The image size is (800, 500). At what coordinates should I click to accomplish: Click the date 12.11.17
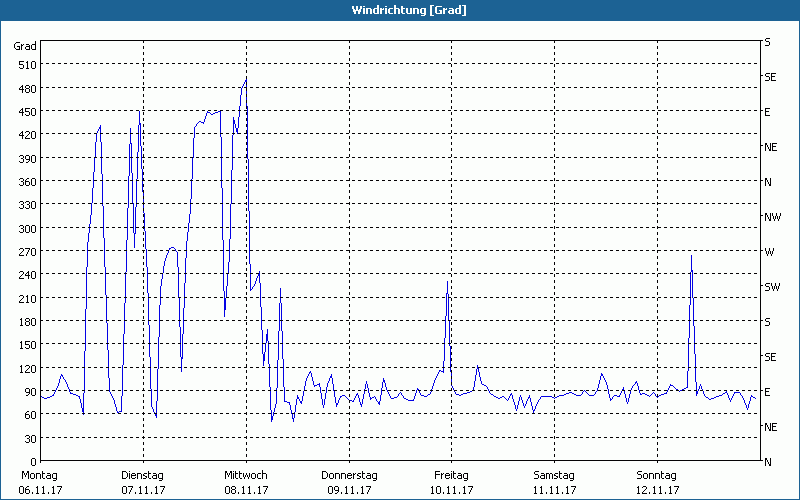(x=657, y=490)
